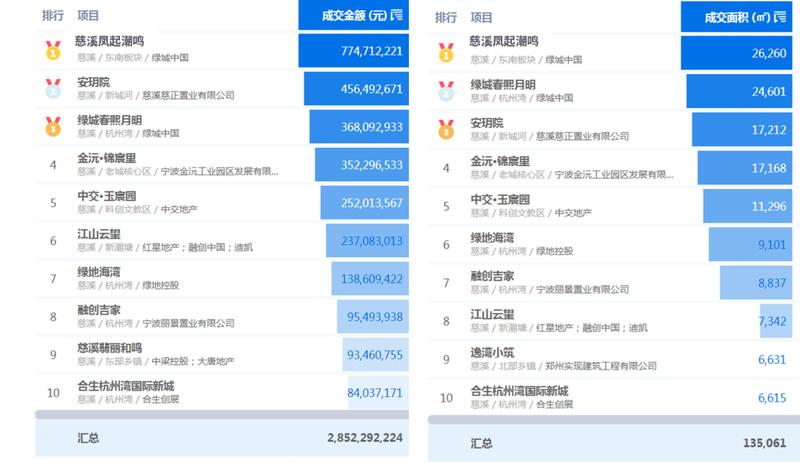The image size is (800, 462).
Task: Select the 成交面积 (㎡) column header
Action: (737, 16)
